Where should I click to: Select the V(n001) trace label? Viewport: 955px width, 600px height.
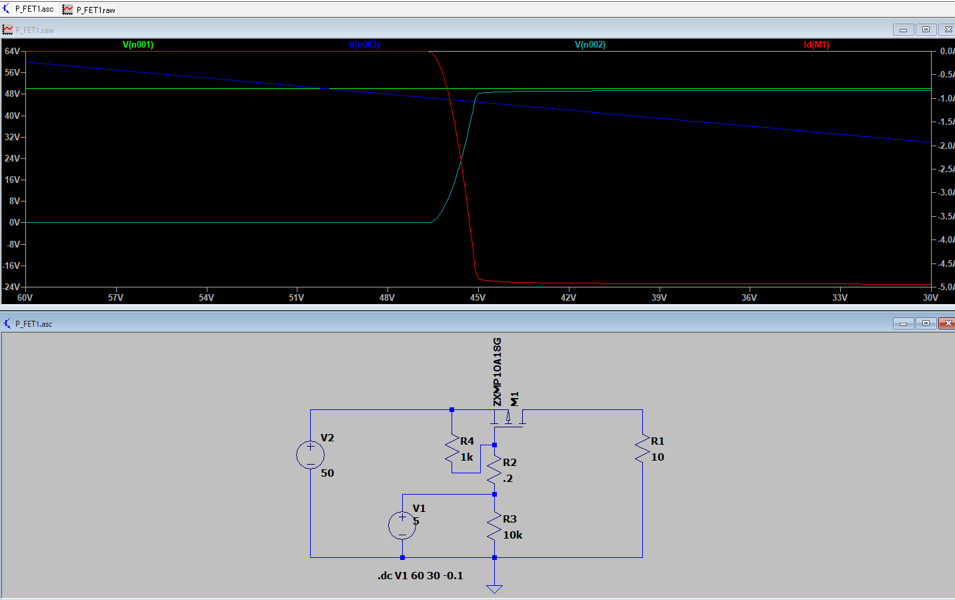coord(138,44)
